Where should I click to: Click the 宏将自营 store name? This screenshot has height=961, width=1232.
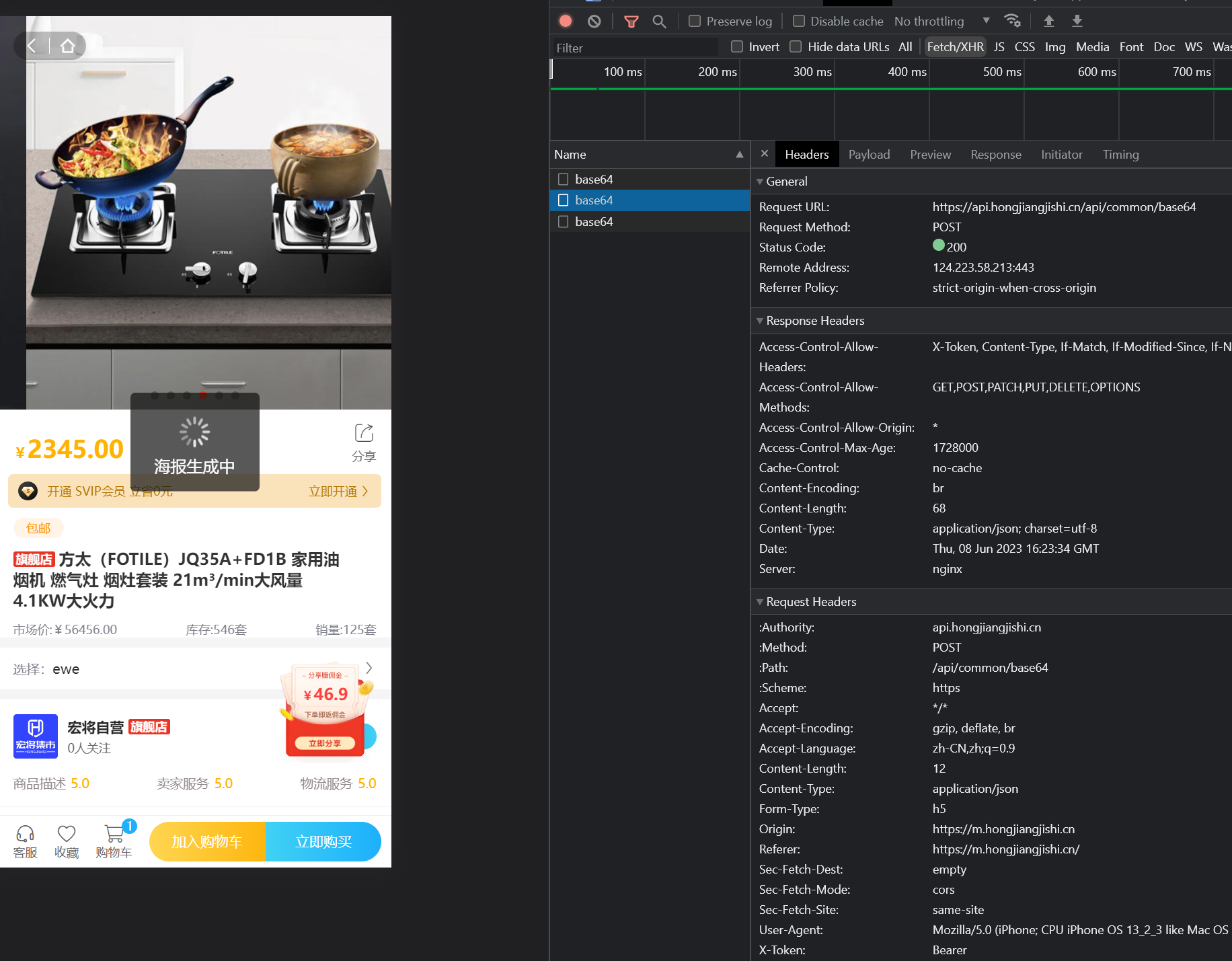pyautogui.click(x=95, y=727)
